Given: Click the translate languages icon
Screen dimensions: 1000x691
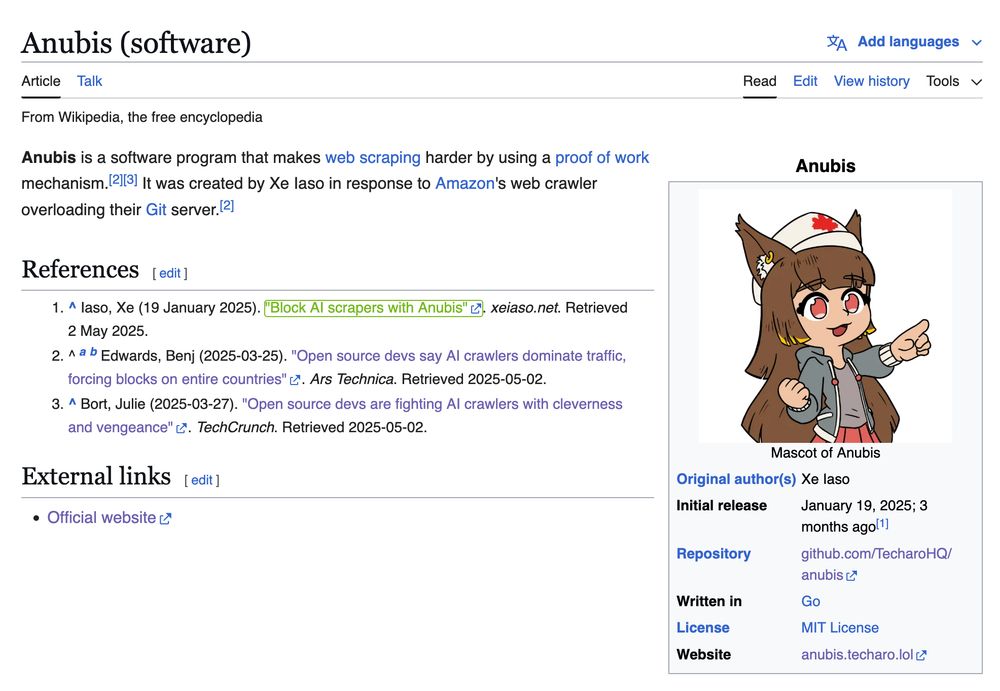Looking at the screenshot, I should pyautogui.click(x=836, y=43).
